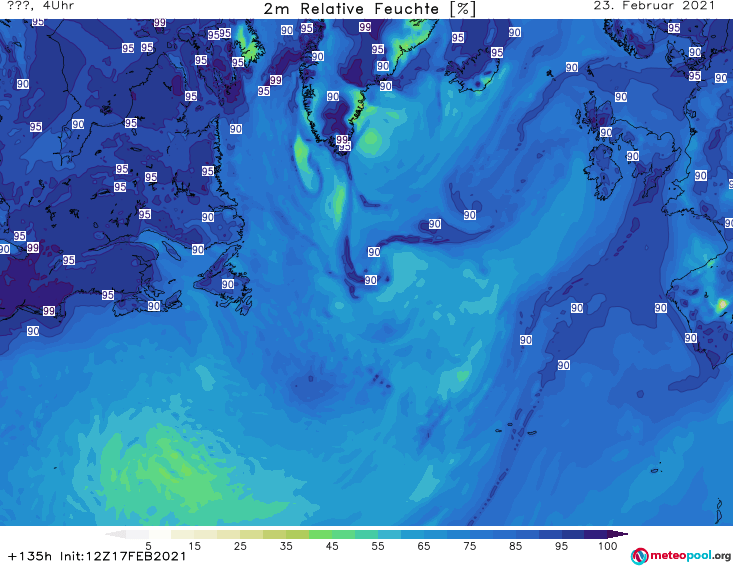Click legend value 15

(x=194, y=546)
